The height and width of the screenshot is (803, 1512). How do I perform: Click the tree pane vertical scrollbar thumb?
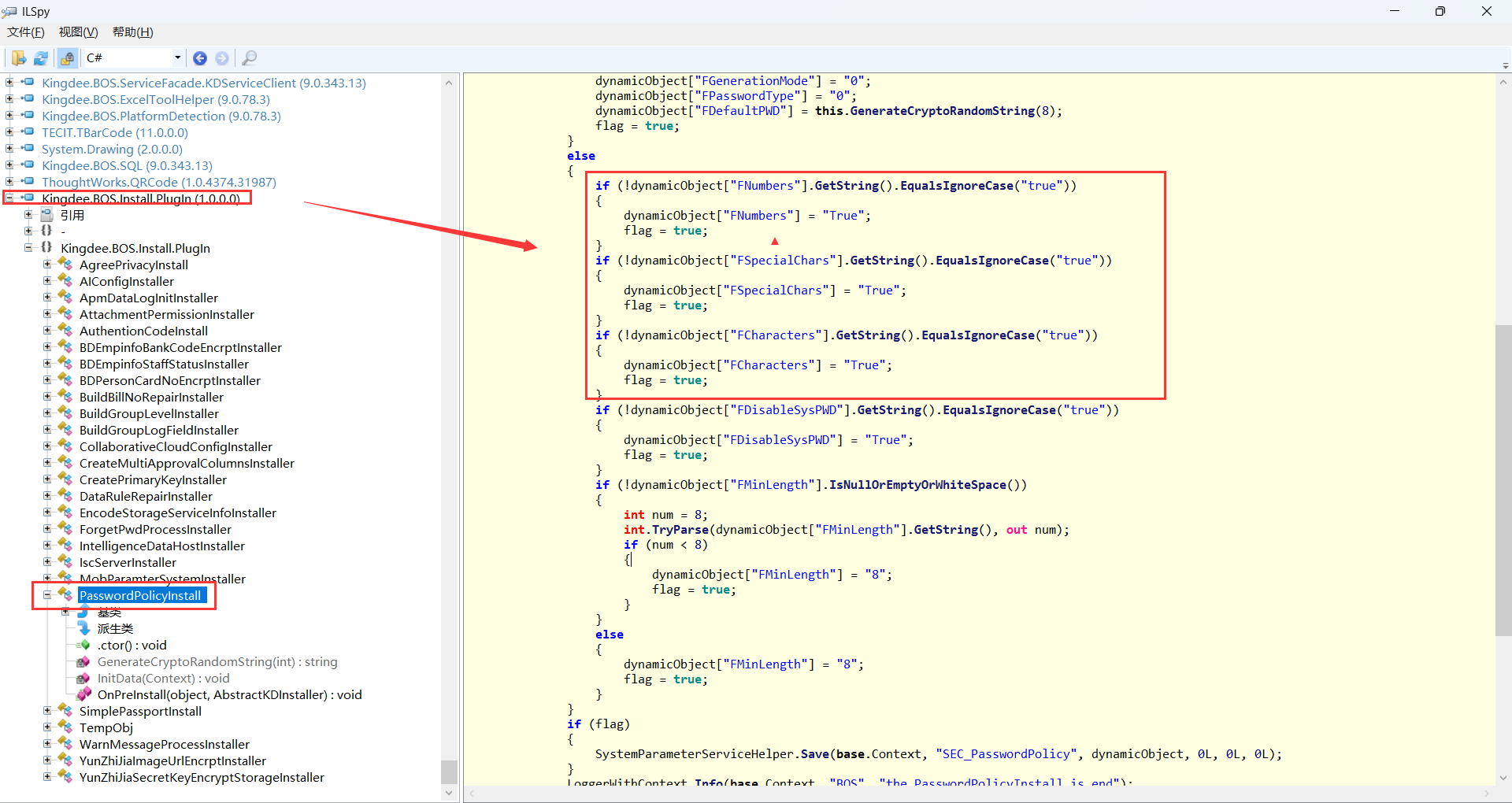click(449, 772)
